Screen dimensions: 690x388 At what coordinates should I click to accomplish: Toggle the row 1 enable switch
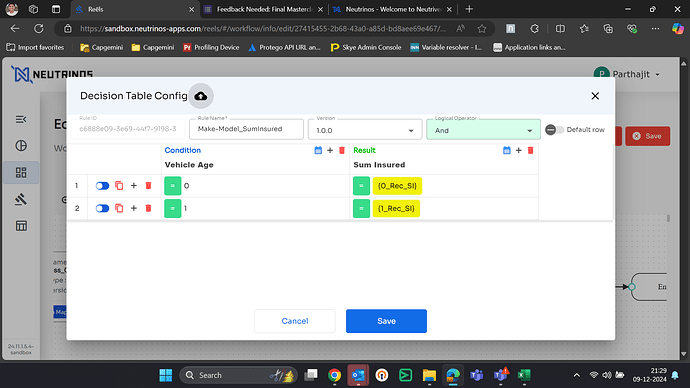[102, 186]
